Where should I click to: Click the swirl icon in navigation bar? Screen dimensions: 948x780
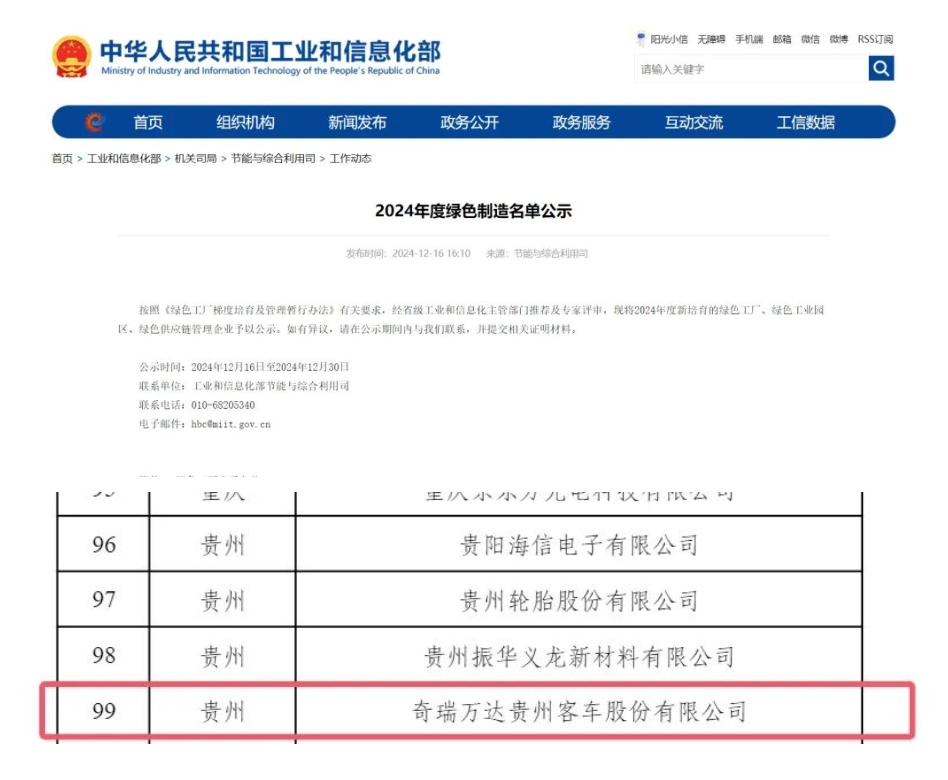(x=94, y=122)
